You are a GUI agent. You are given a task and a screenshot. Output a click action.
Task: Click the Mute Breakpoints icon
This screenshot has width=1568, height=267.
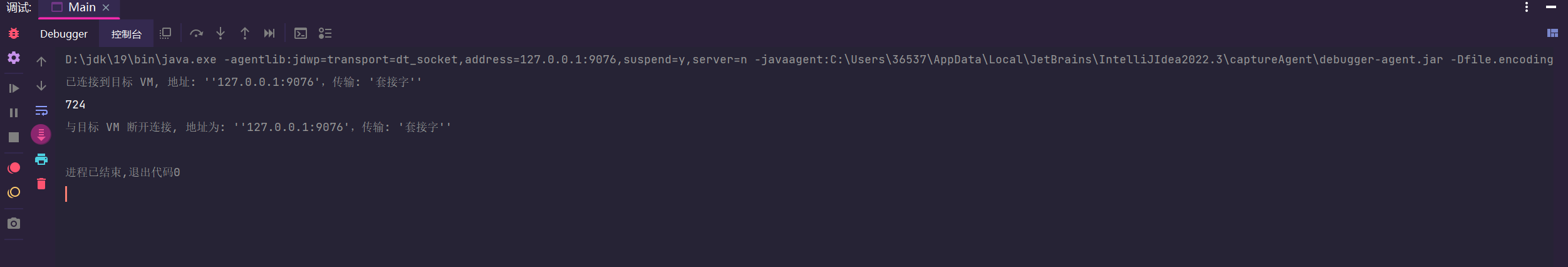pyautogui.click(x=14, y=192)
